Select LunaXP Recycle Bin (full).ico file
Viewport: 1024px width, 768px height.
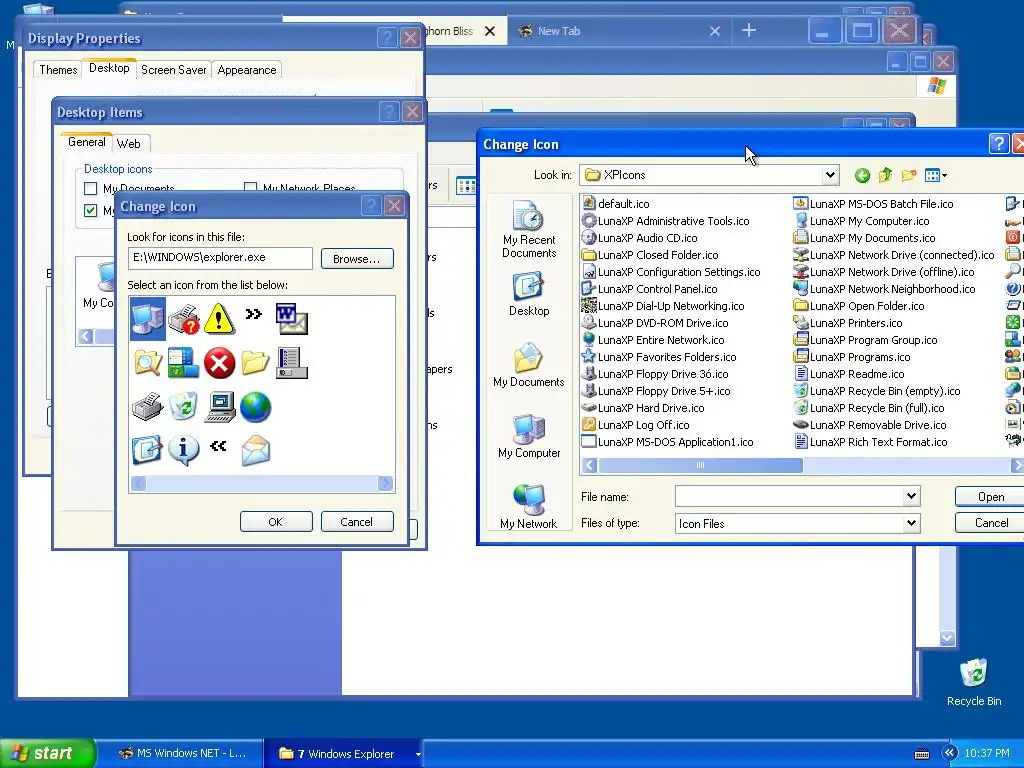[x=869, y=408]
